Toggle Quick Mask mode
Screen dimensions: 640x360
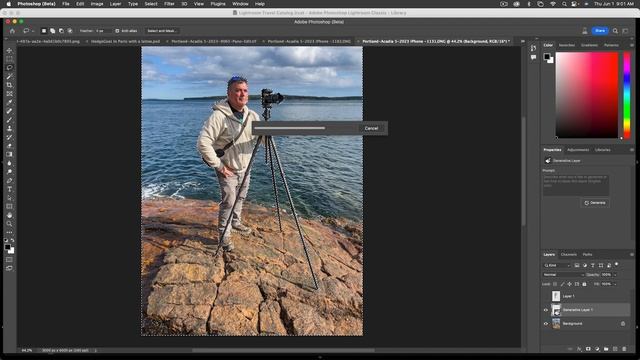(x=9, y=260)
